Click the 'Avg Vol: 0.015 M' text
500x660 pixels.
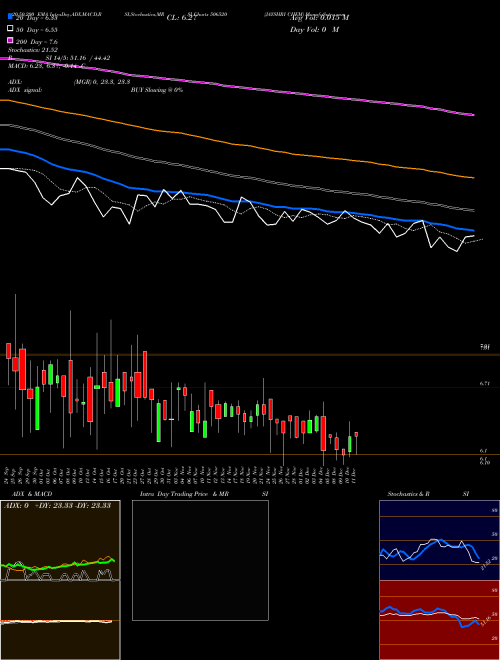point(319,17)
